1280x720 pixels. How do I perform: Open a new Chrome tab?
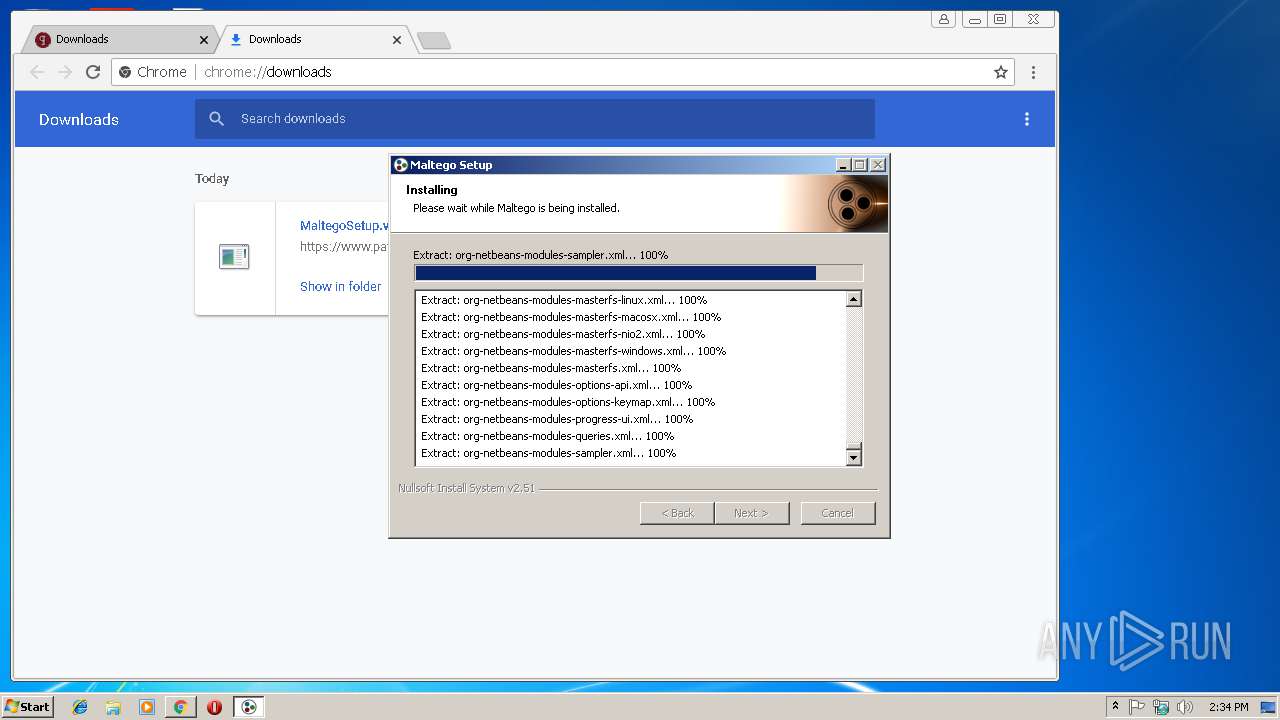pyautogui.click(x=434, y=40)
